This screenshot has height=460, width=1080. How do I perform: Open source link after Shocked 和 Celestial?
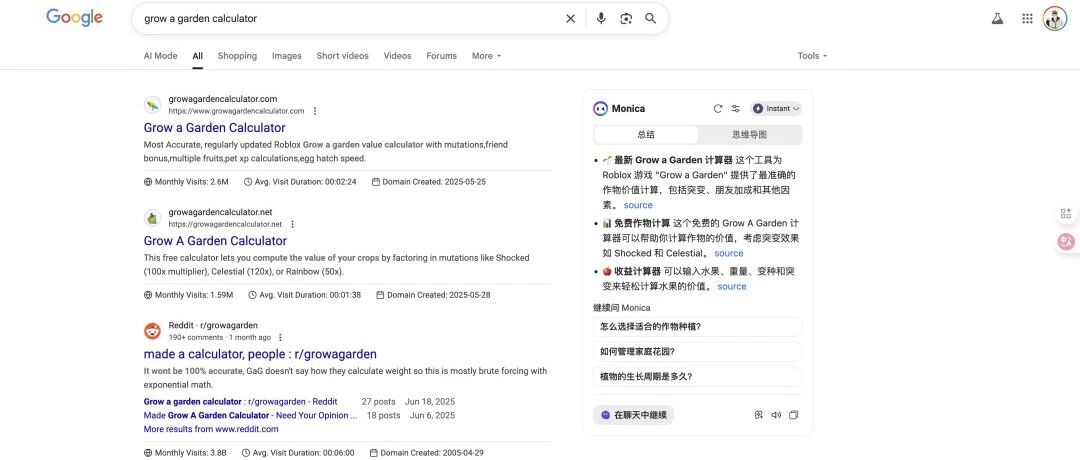tap(729, 253)
